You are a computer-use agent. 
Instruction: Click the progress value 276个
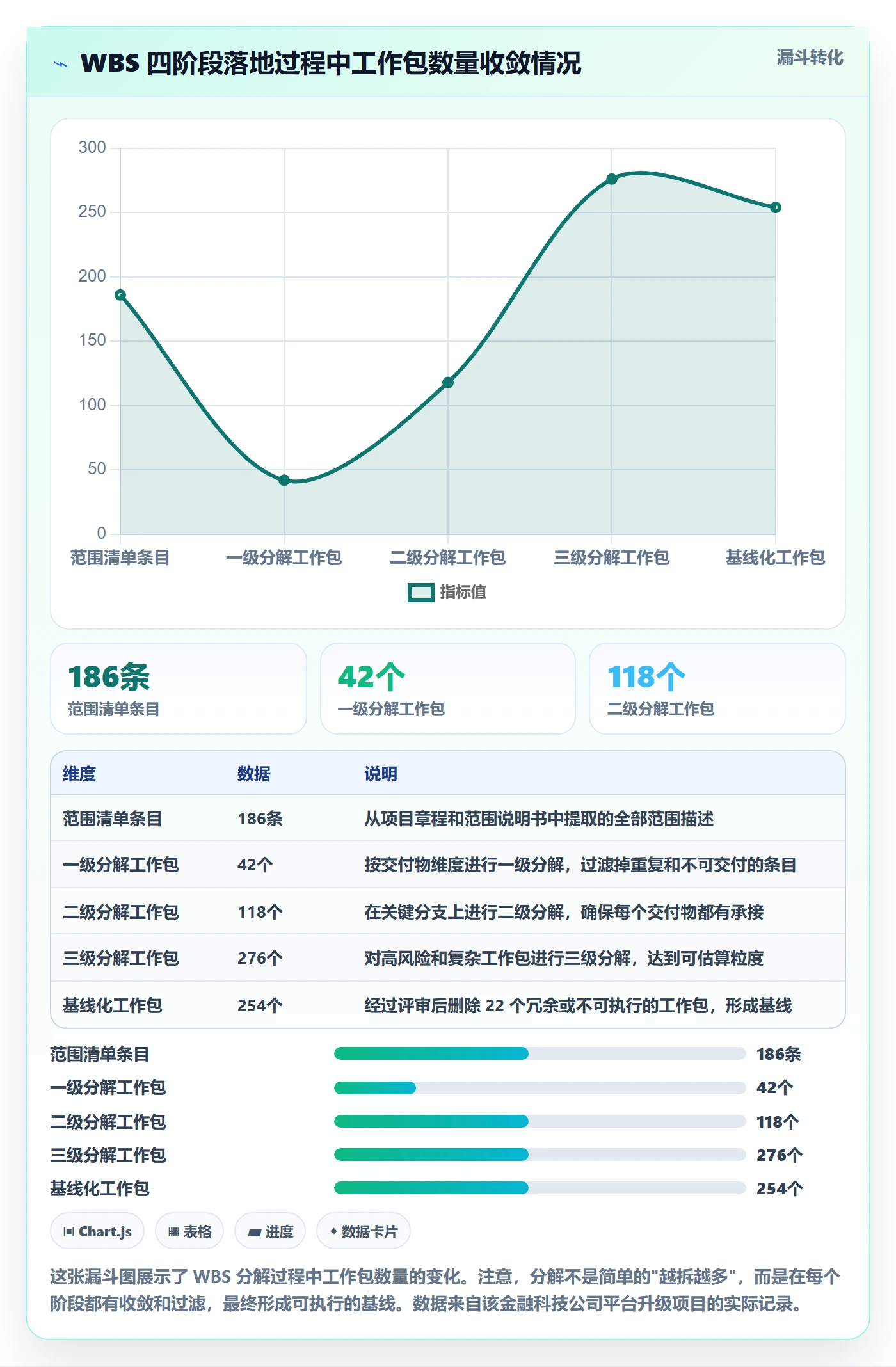(x=780, y=1155)
